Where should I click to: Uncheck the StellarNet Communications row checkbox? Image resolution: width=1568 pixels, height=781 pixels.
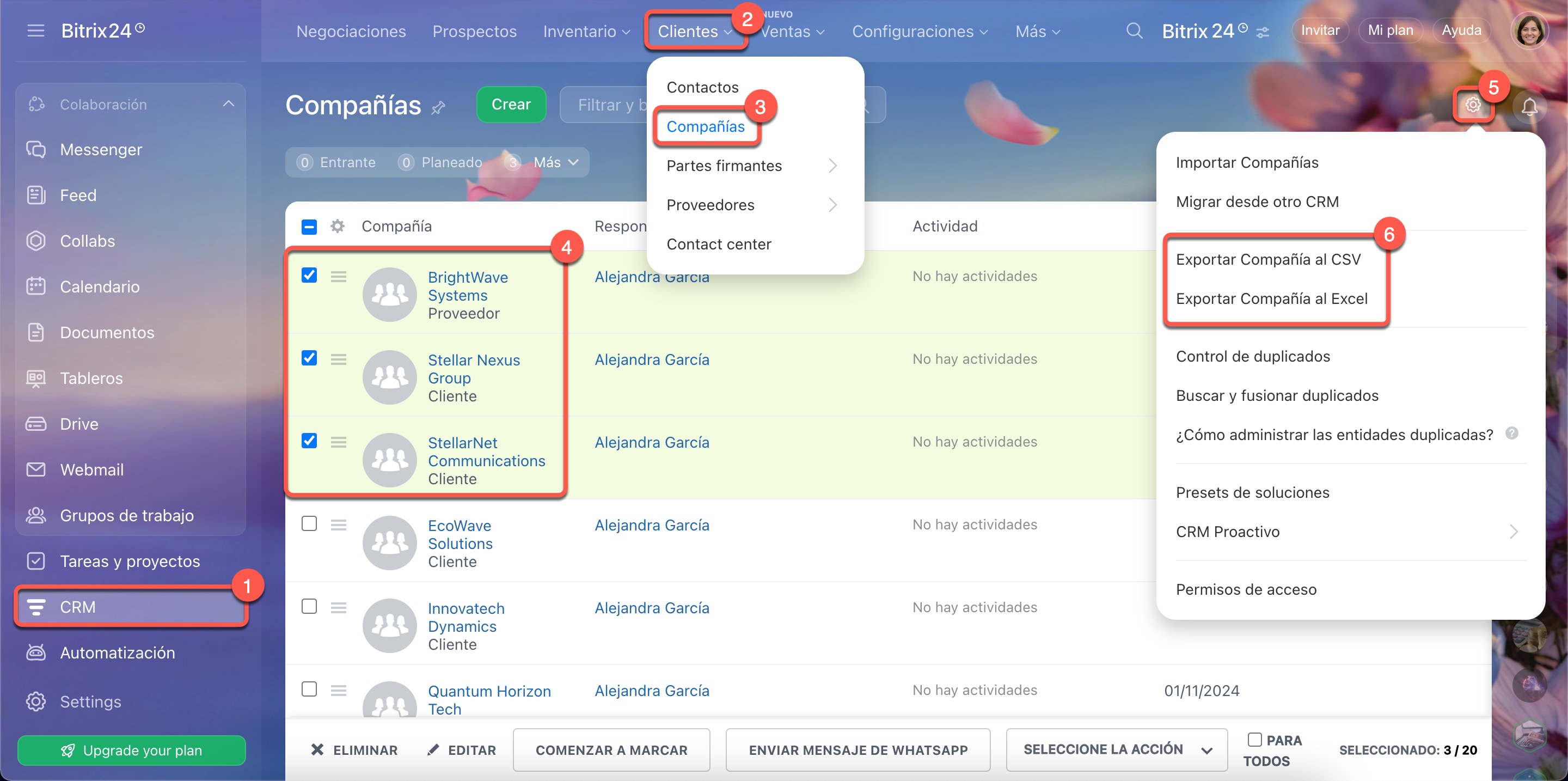click(x=309, y=441)
